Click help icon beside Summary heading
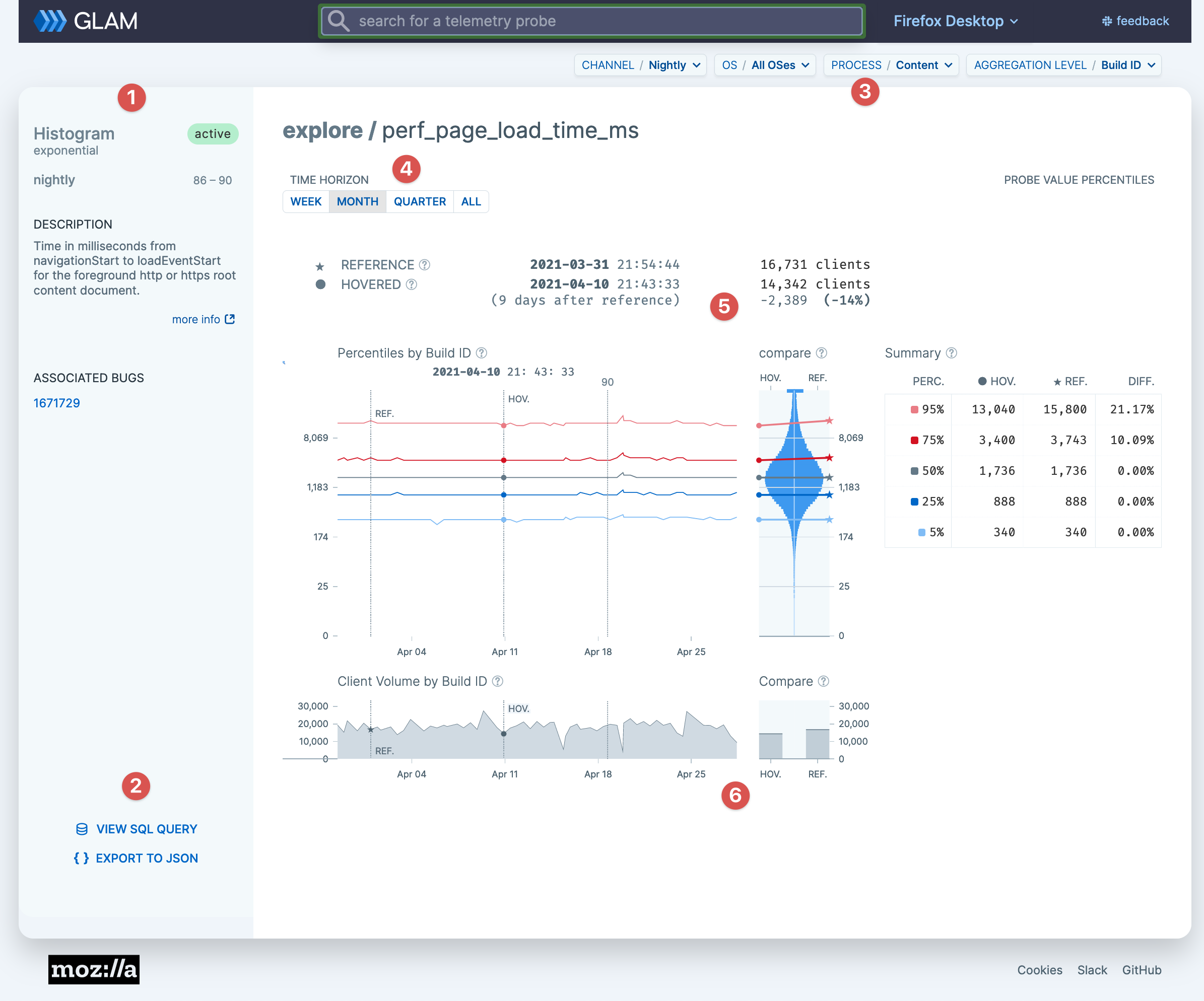The width and height of the screenshot is (1204, 1001). pos(951,353)
